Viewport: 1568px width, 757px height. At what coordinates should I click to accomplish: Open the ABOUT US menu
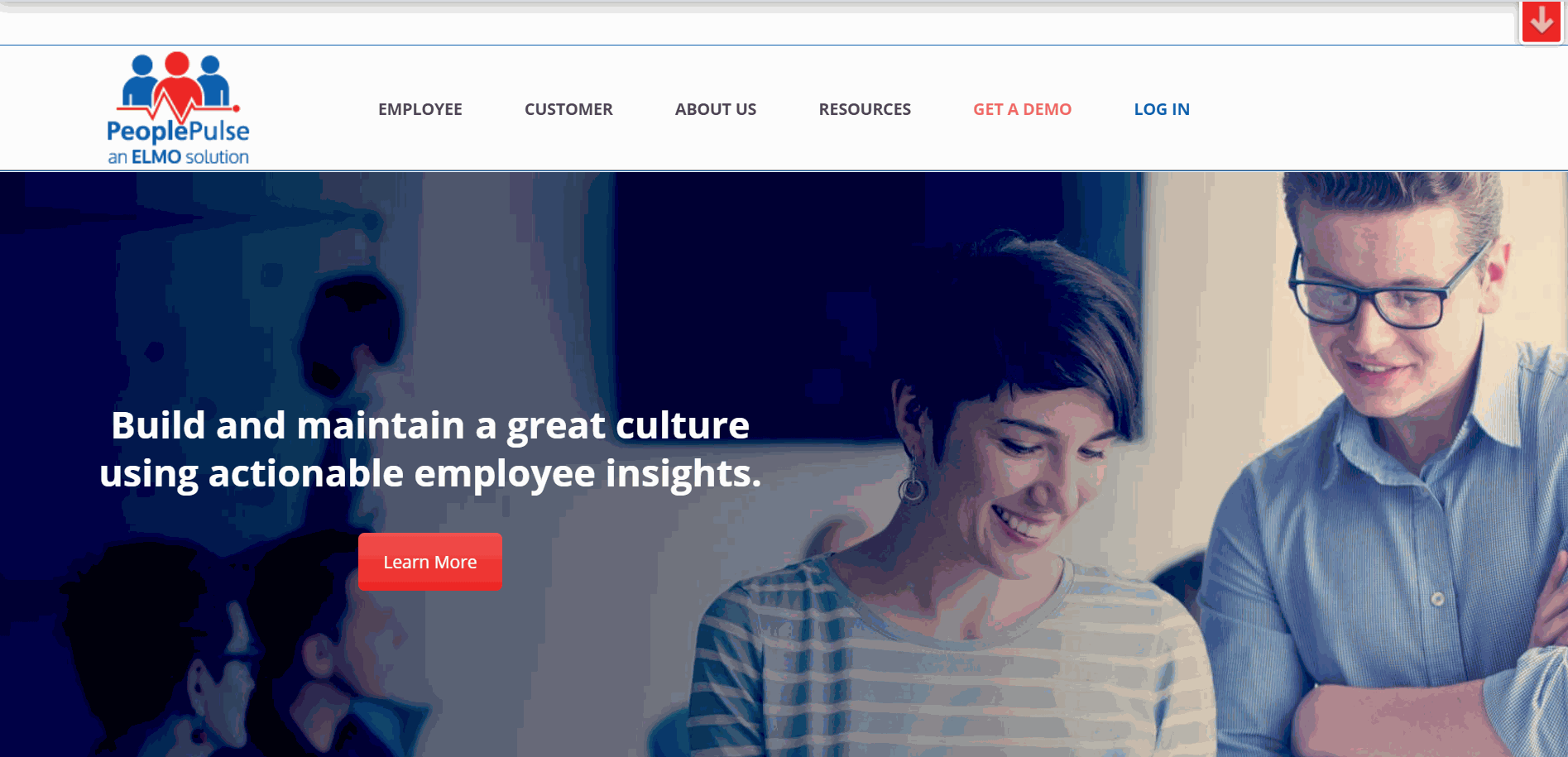[x=716, y=109]
